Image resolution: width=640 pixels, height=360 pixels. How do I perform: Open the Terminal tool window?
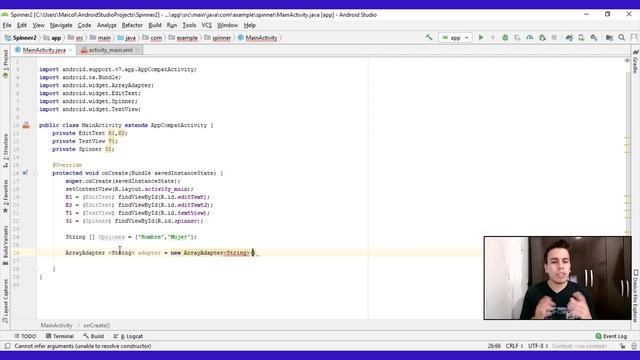pyautogui.click(x=60, y=336)
